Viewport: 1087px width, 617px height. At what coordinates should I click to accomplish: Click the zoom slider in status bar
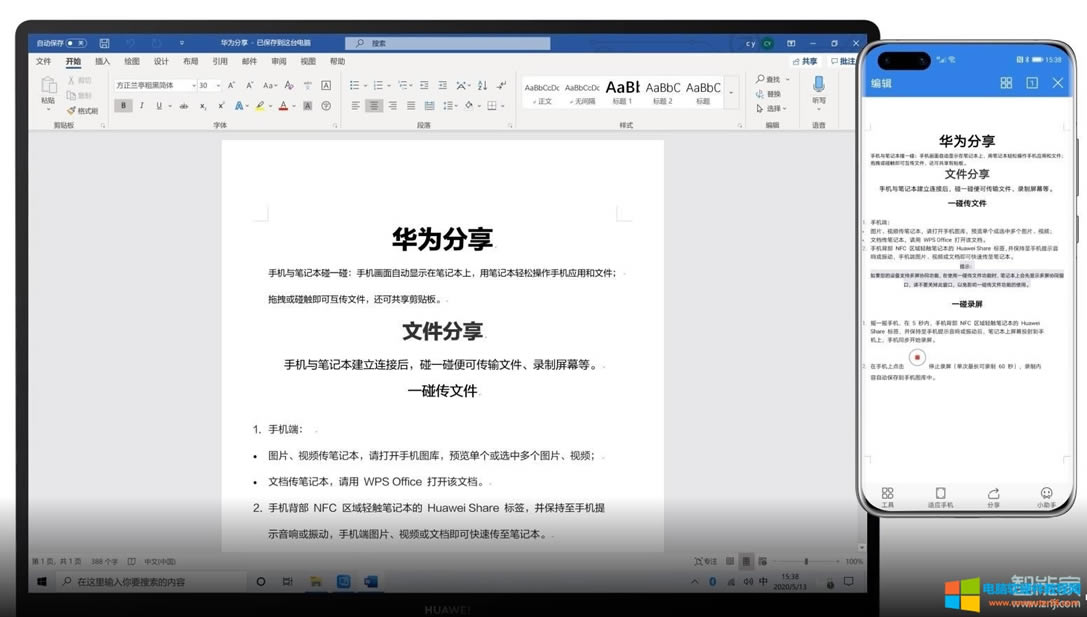[x=805, y=561]
